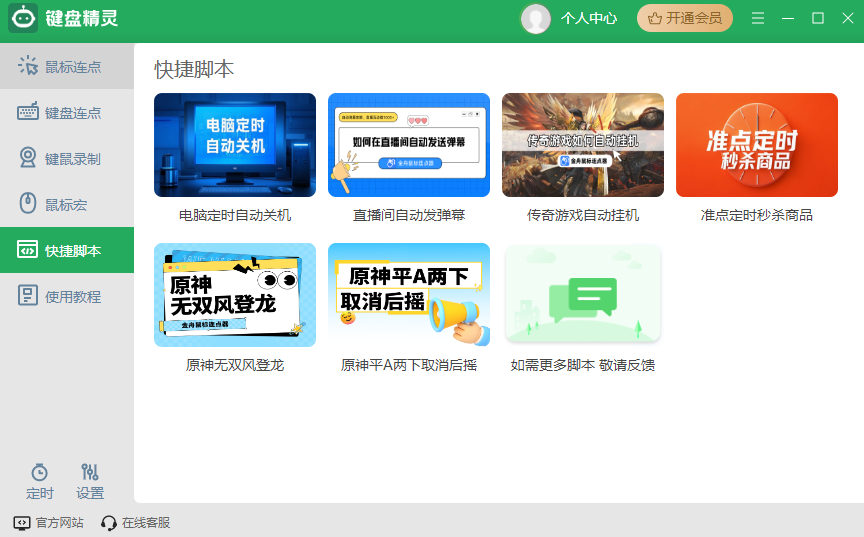Select the 鼠标连点 tab

tap(67, 67)
